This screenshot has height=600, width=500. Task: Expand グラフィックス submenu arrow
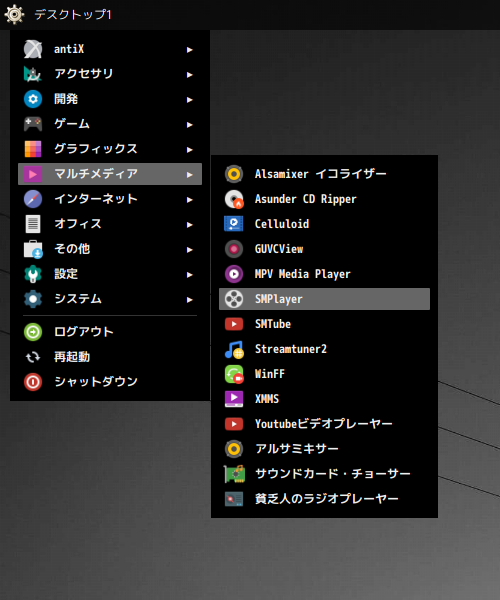(x=189, y=150)
